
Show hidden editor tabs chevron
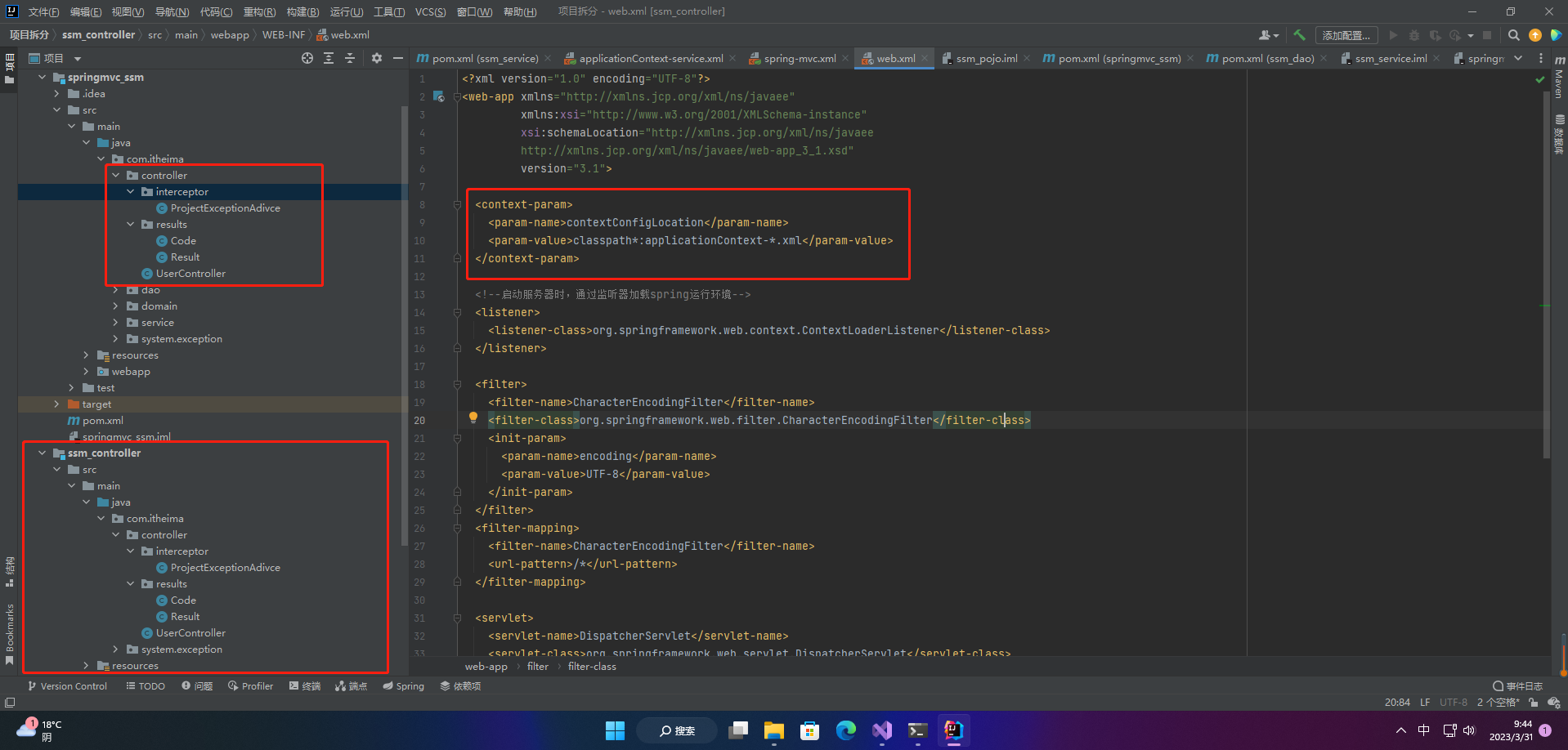pos(1518,58)
